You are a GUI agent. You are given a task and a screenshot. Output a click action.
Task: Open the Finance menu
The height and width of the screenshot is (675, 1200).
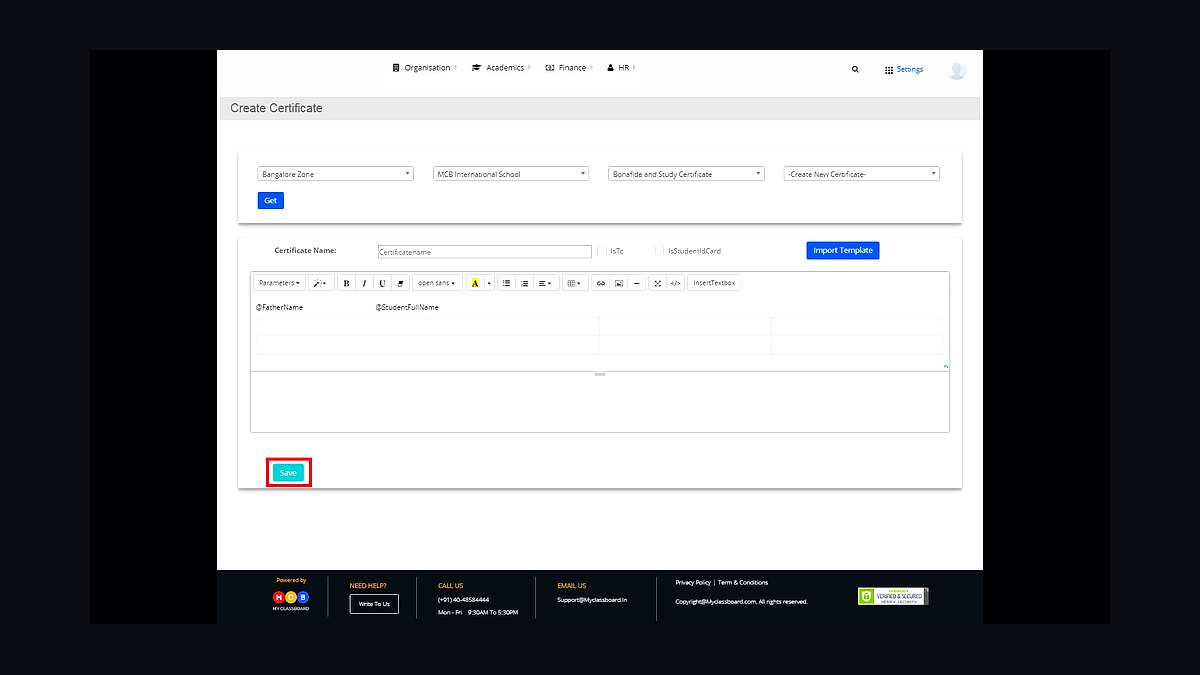(569, 68)
